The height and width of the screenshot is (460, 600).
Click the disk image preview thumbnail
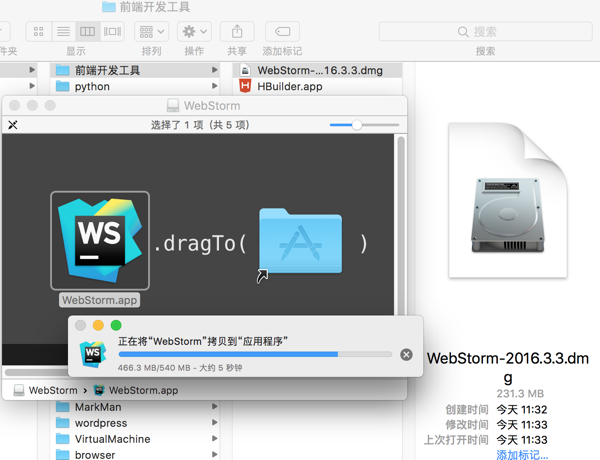click(x=508, y=200)
